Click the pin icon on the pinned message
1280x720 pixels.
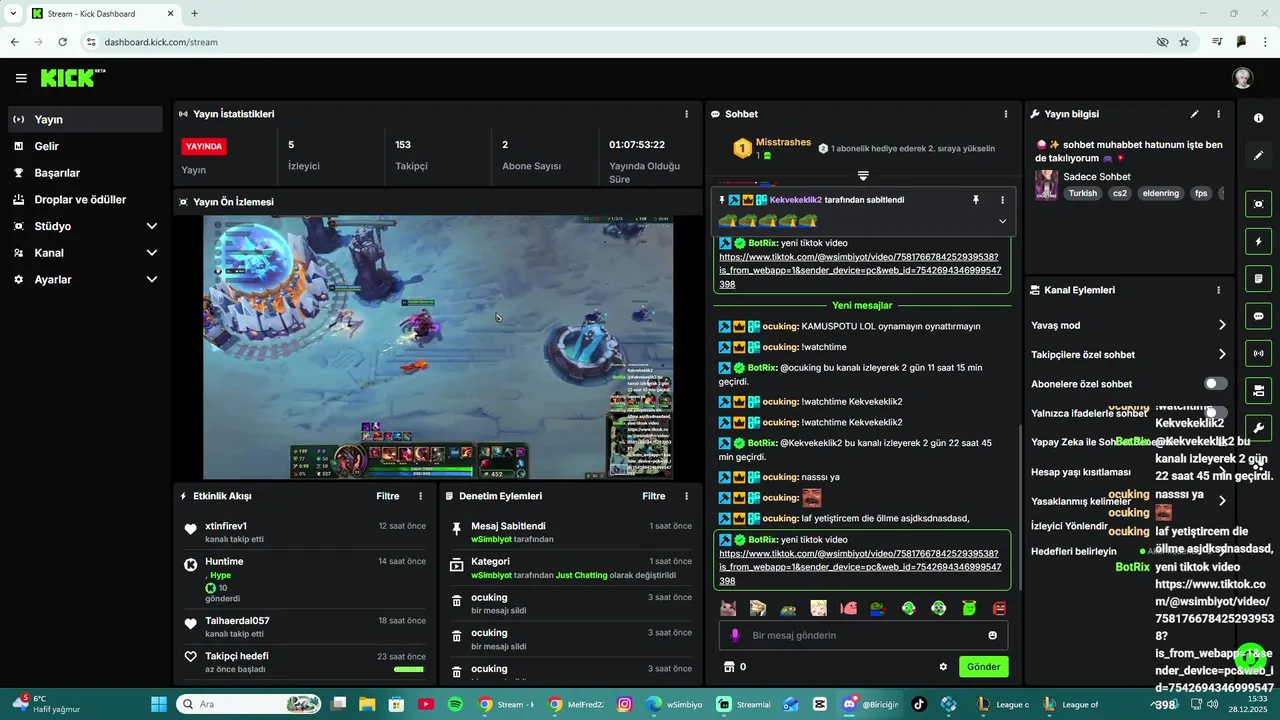(976, 200)
